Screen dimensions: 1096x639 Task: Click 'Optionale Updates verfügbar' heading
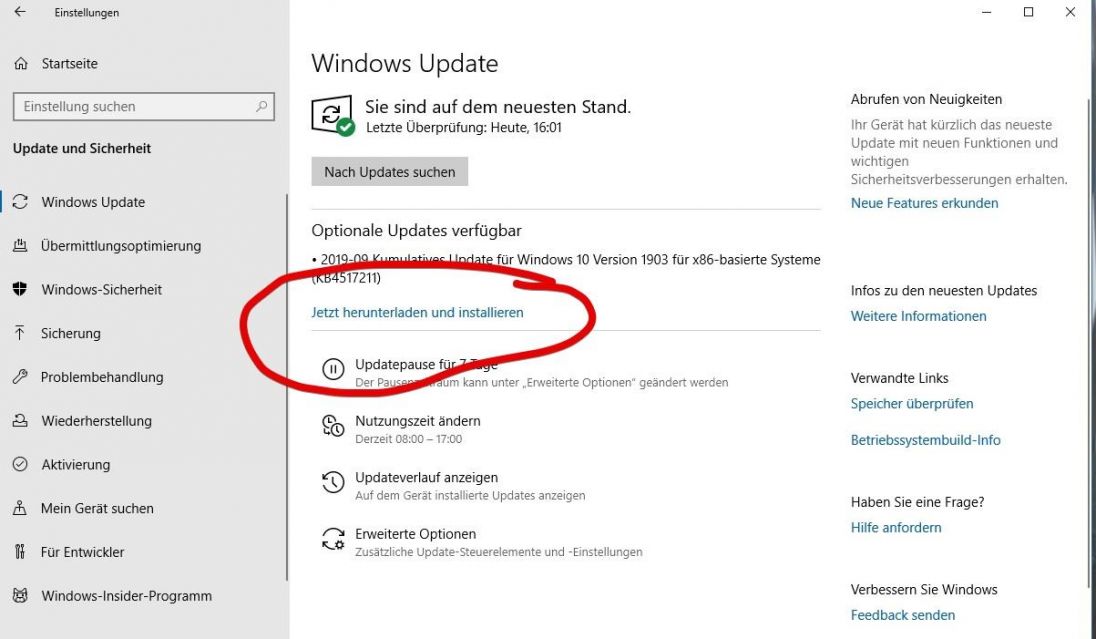(x=417, y=230)
